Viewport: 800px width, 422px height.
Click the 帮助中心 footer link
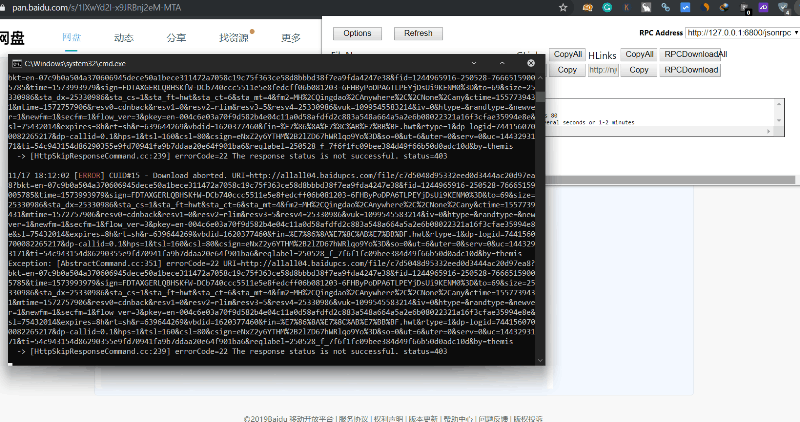coord(458,418)
